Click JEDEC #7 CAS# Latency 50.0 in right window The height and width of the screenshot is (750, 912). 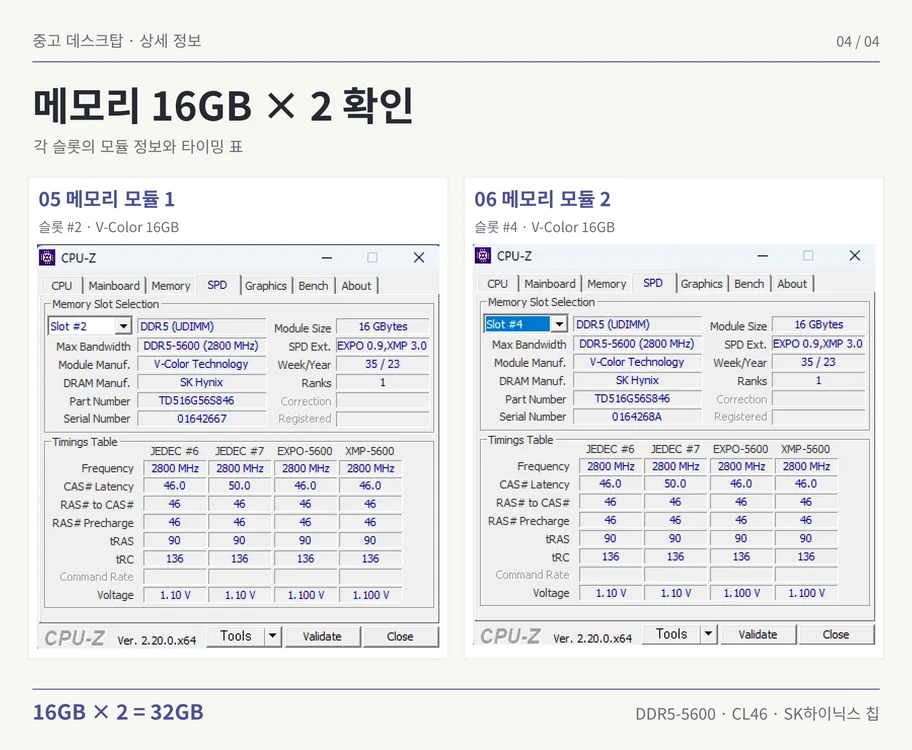675,484
